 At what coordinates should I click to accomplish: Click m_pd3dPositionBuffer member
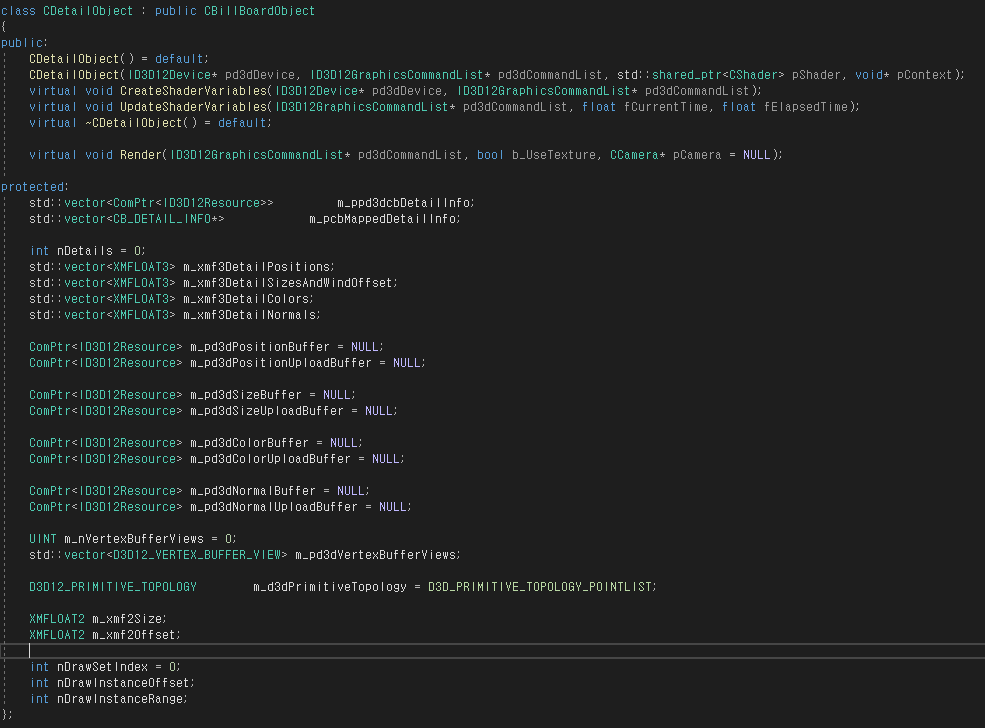[x=260, y=347]
